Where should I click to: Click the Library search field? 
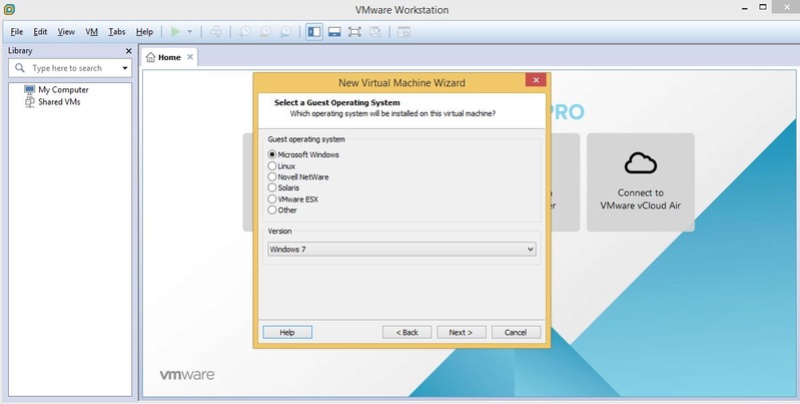tap(70, 68)
